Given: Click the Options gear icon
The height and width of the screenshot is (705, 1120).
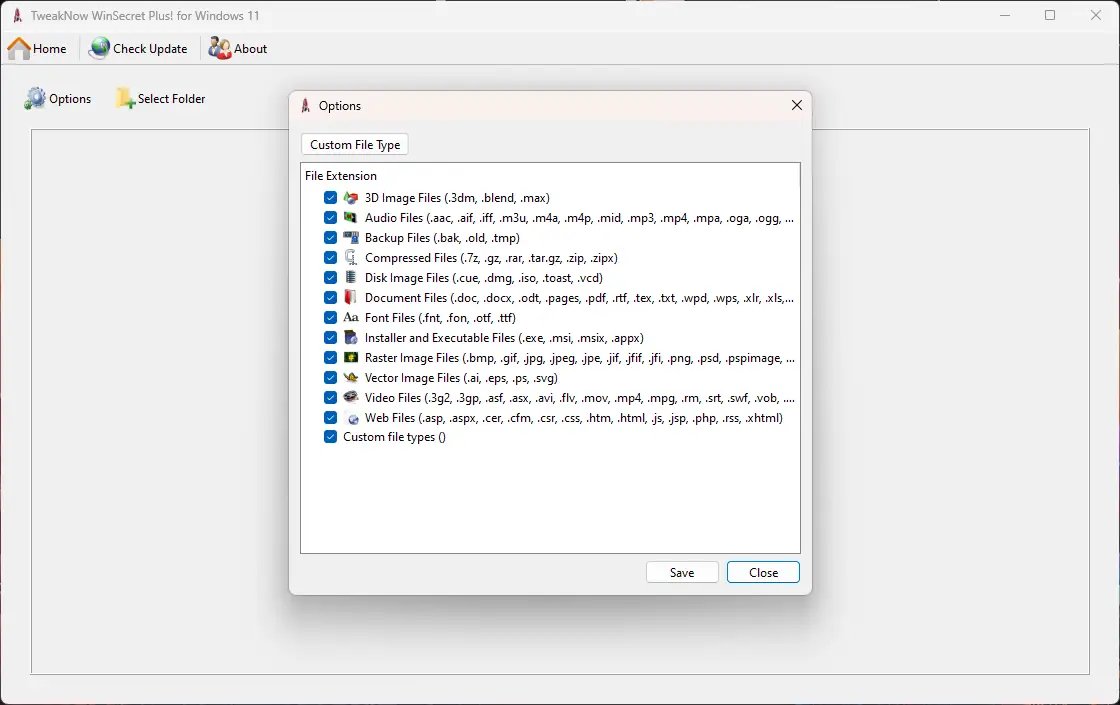Looking at the screenshot, I should point(34,99).
